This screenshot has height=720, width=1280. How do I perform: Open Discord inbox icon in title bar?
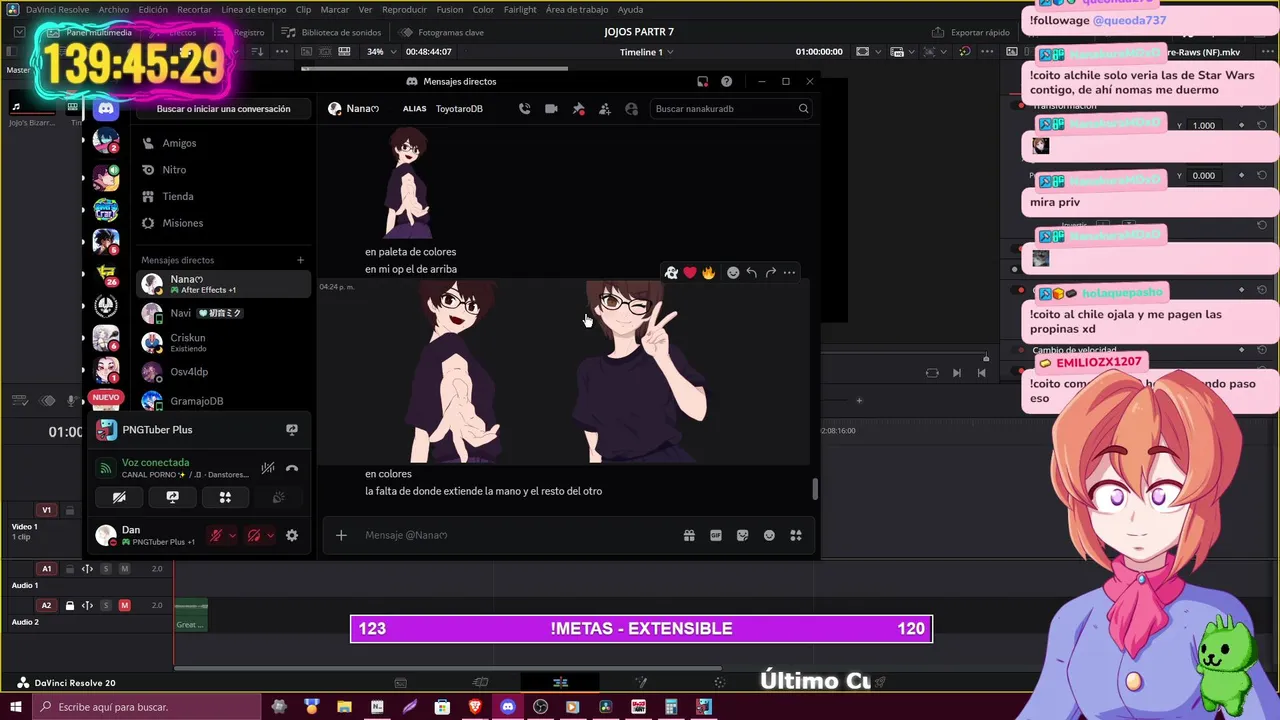pyautogui.click(x=703, y=81)
